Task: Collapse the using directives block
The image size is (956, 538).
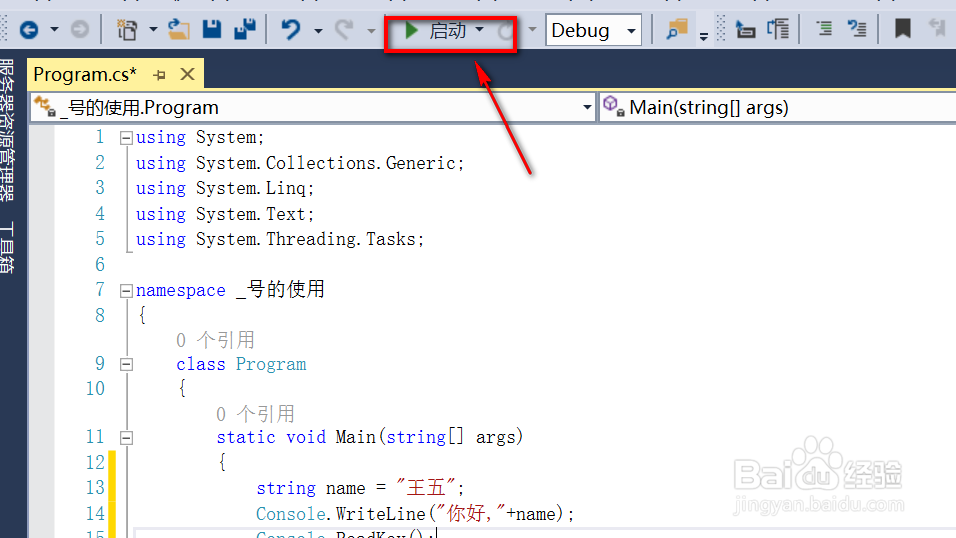Action: [x=126, y=138]
